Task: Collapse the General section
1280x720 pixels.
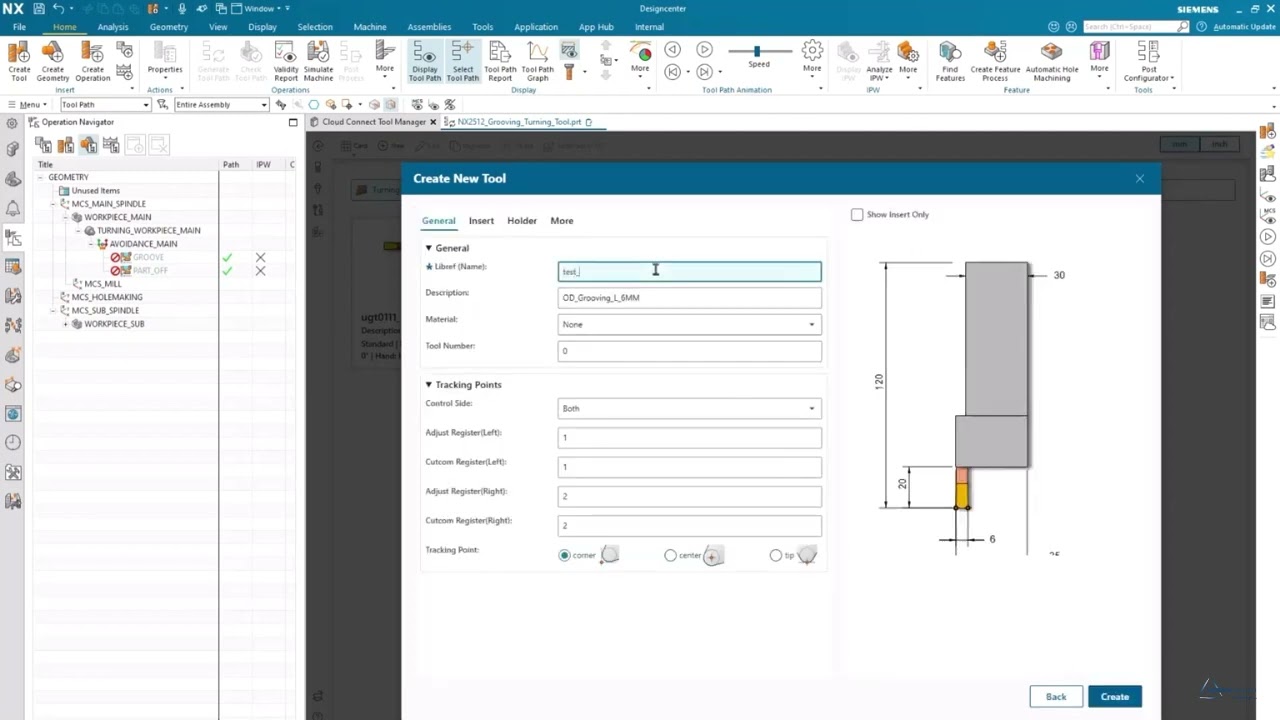Action: 429,248
